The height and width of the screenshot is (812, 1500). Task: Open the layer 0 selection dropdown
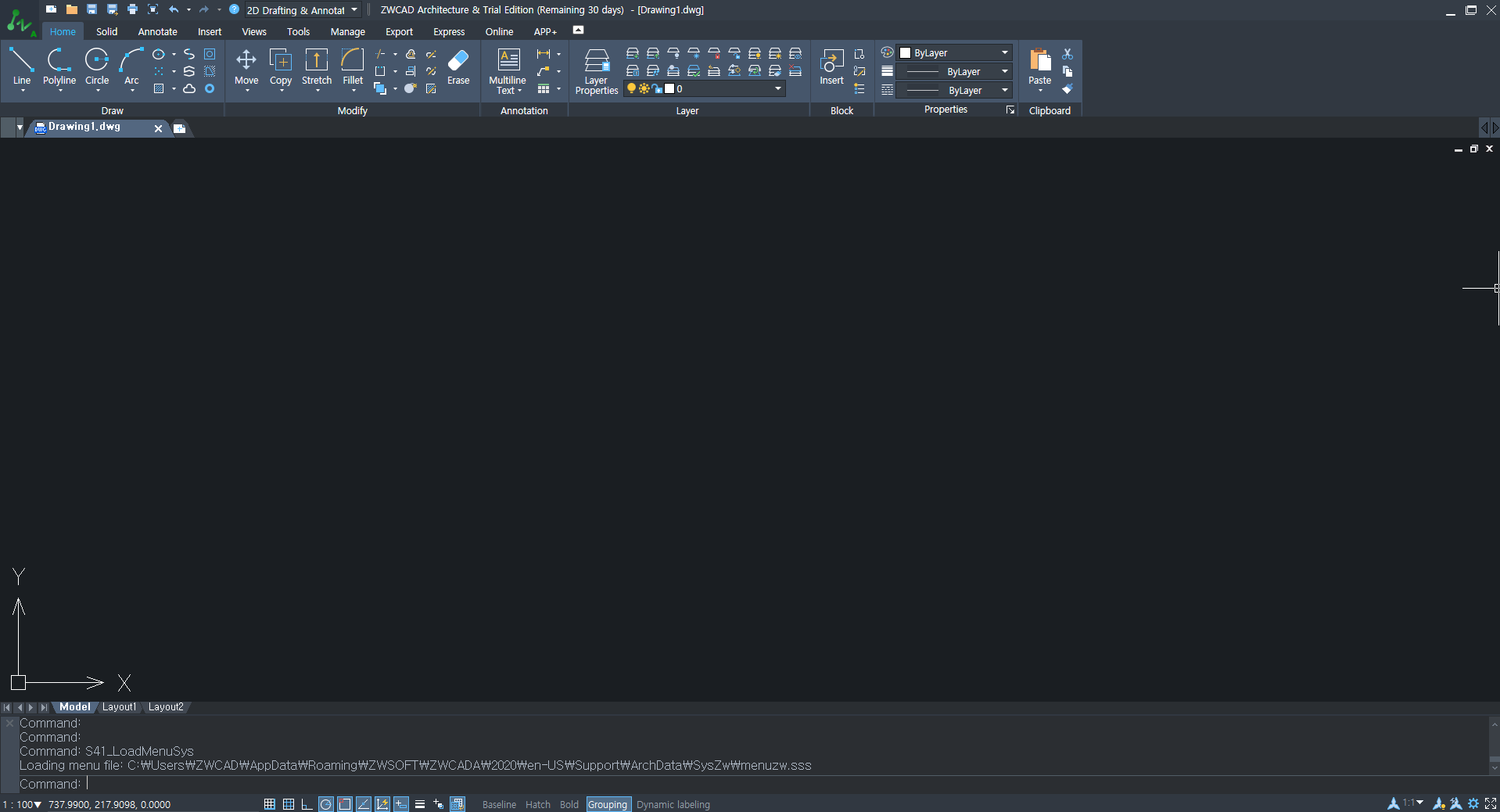(x=704, y=89)
